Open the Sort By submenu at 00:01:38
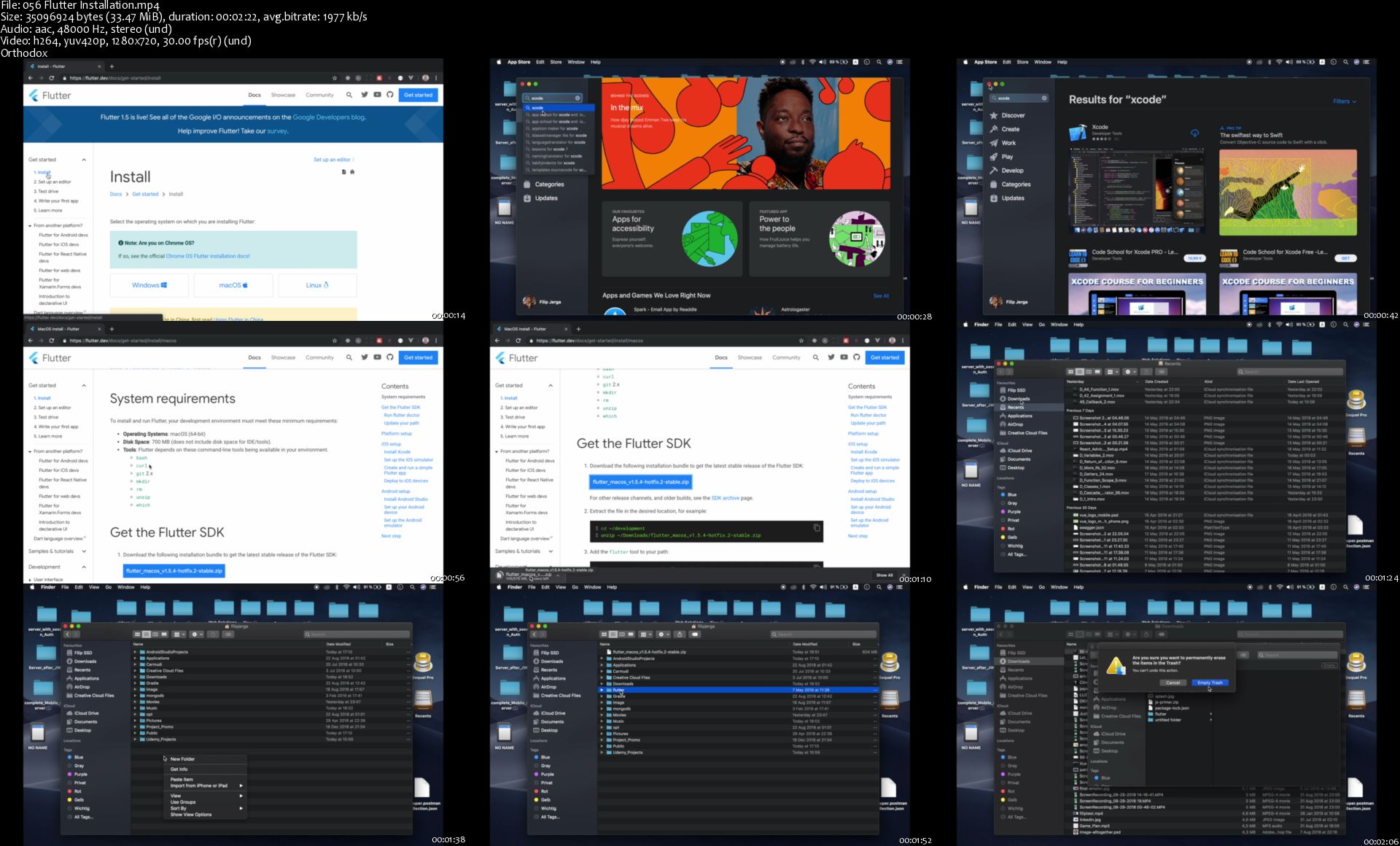This screenshot has width=1400, height=846. pos(204,808)
